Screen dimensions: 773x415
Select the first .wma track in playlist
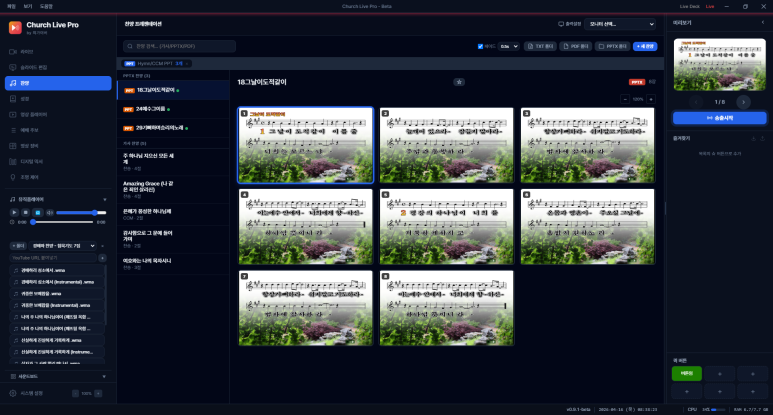pyautogui.click(x=57, y=270)
